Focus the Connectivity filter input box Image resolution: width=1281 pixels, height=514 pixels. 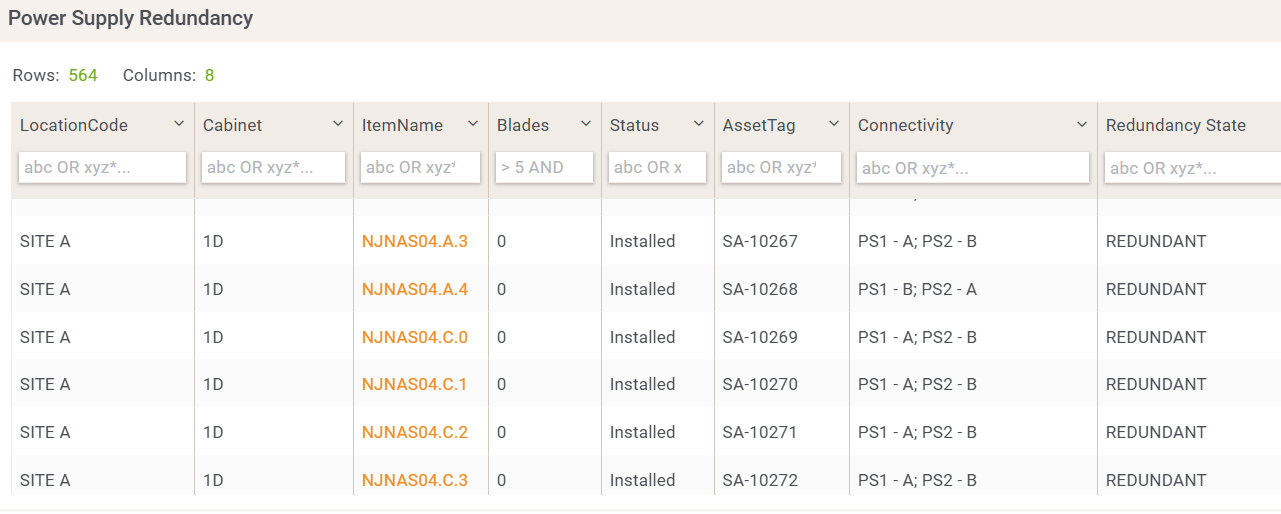[972, 167]
